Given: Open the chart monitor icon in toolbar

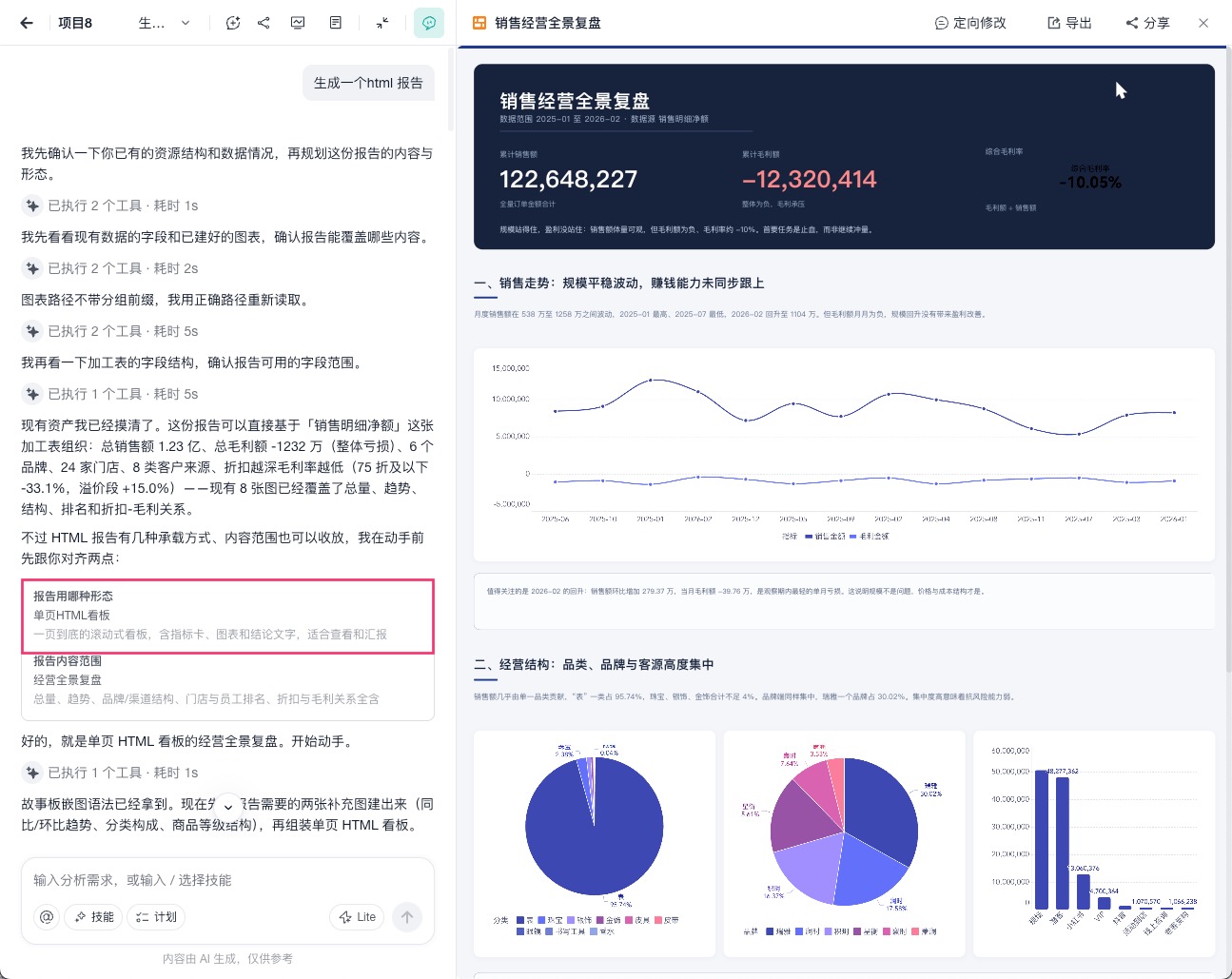Looking at the screenshot, I should click(x=298, y=23).
